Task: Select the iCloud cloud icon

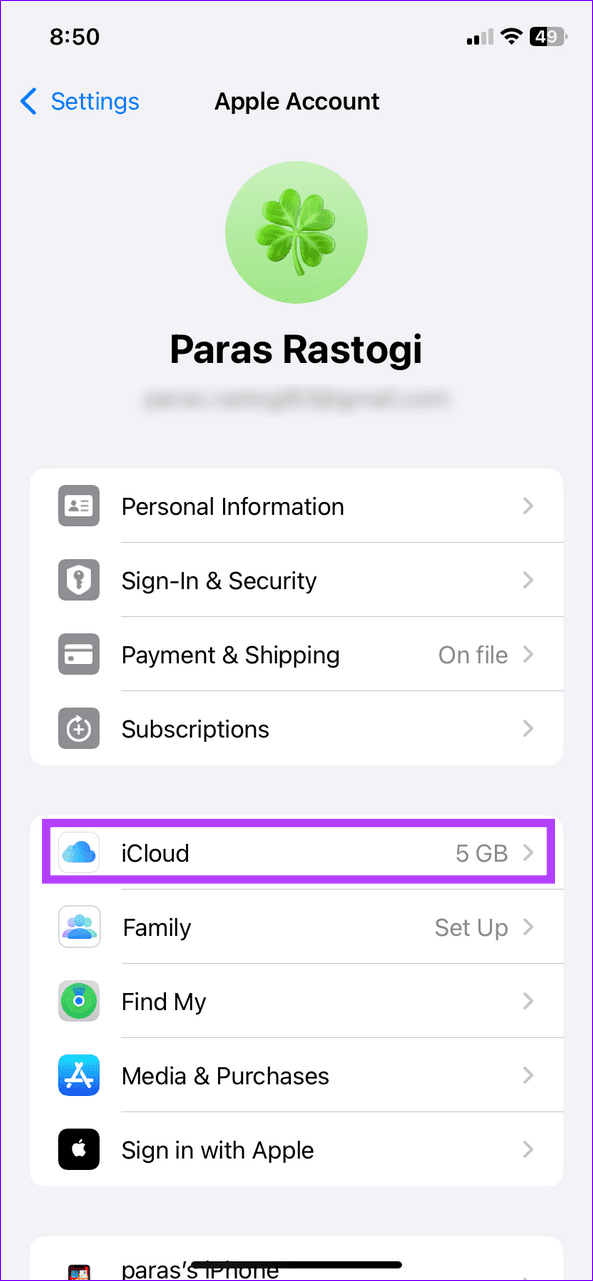Action: [x=78, y=853]
